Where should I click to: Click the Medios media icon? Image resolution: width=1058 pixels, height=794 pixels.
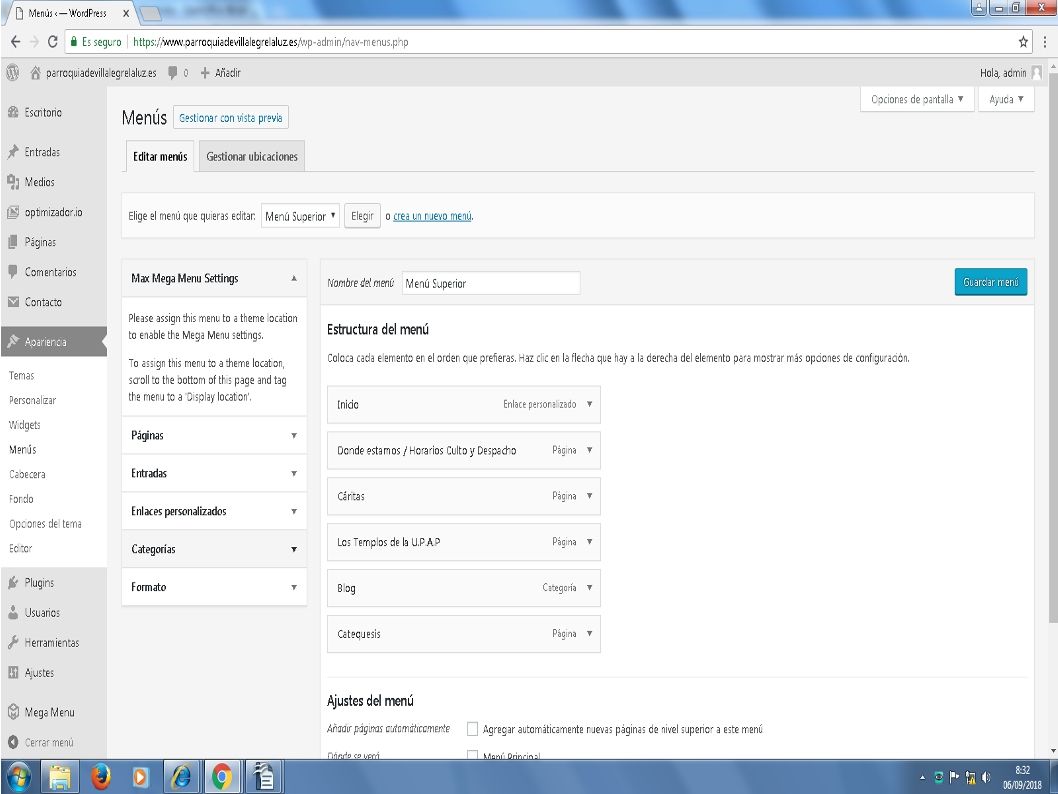click(13, 181)
